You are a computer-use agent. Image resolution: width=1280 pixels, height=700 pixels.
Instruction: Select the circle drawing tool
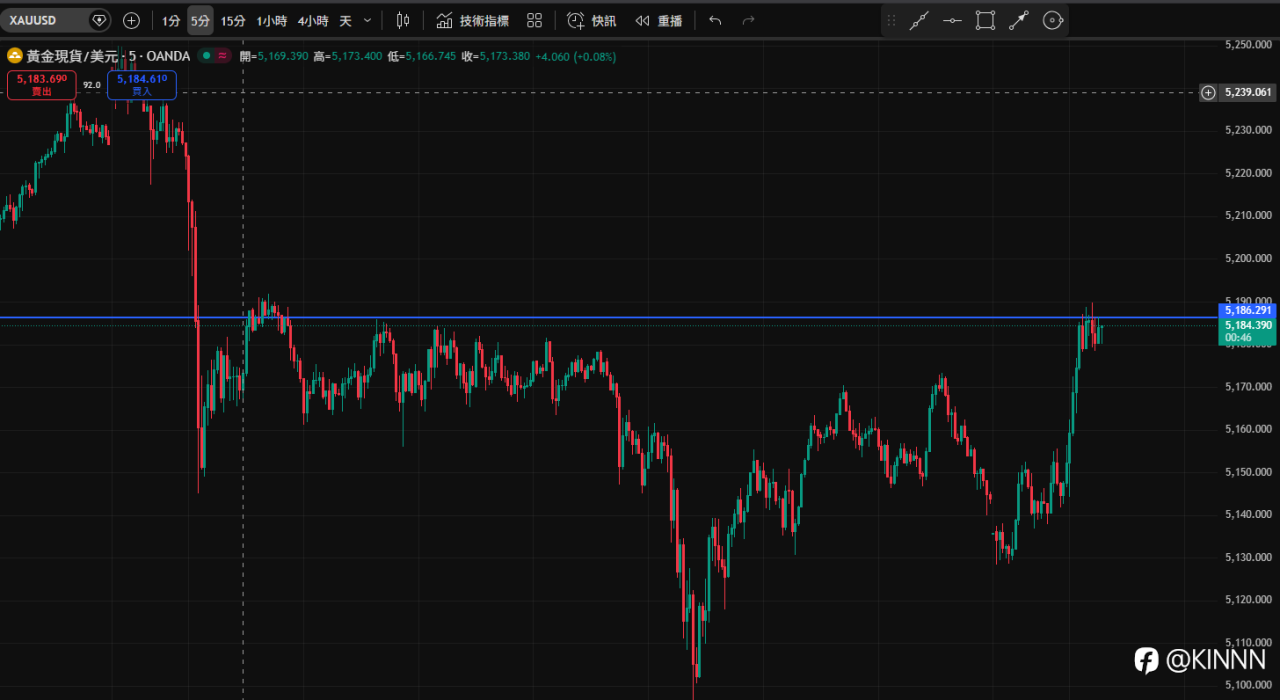(1052, 20)
